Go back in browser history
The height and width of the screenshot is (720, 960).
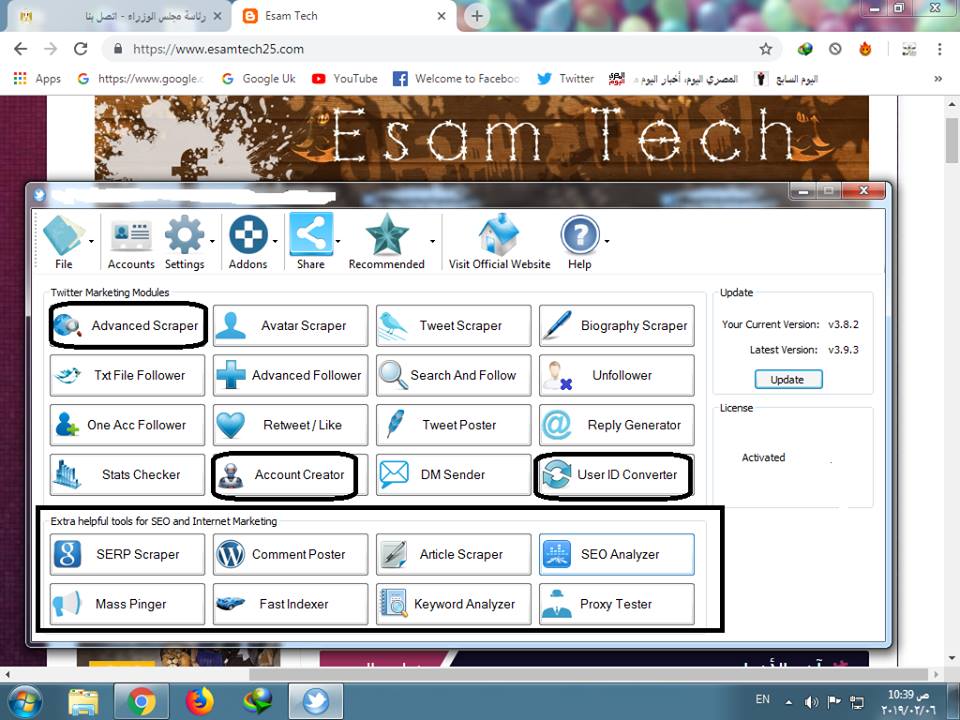[x=20, y=49]
